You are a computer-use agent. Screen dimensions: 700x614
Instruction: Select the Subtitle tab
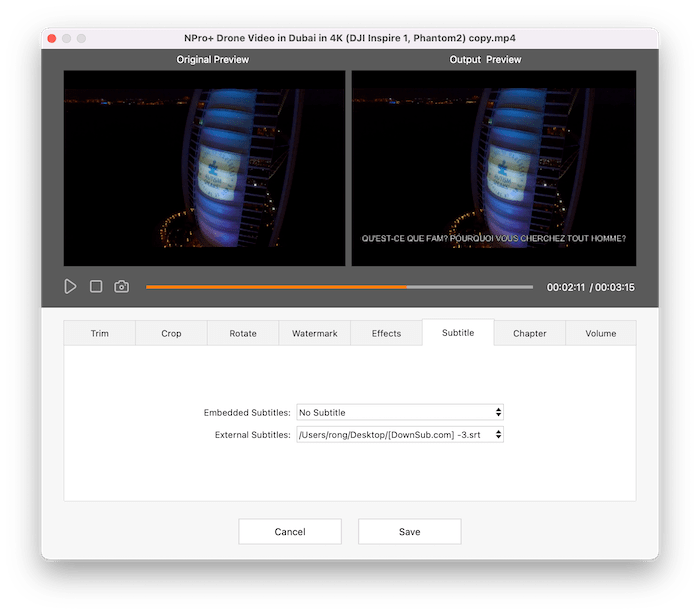tap(458, 333)
